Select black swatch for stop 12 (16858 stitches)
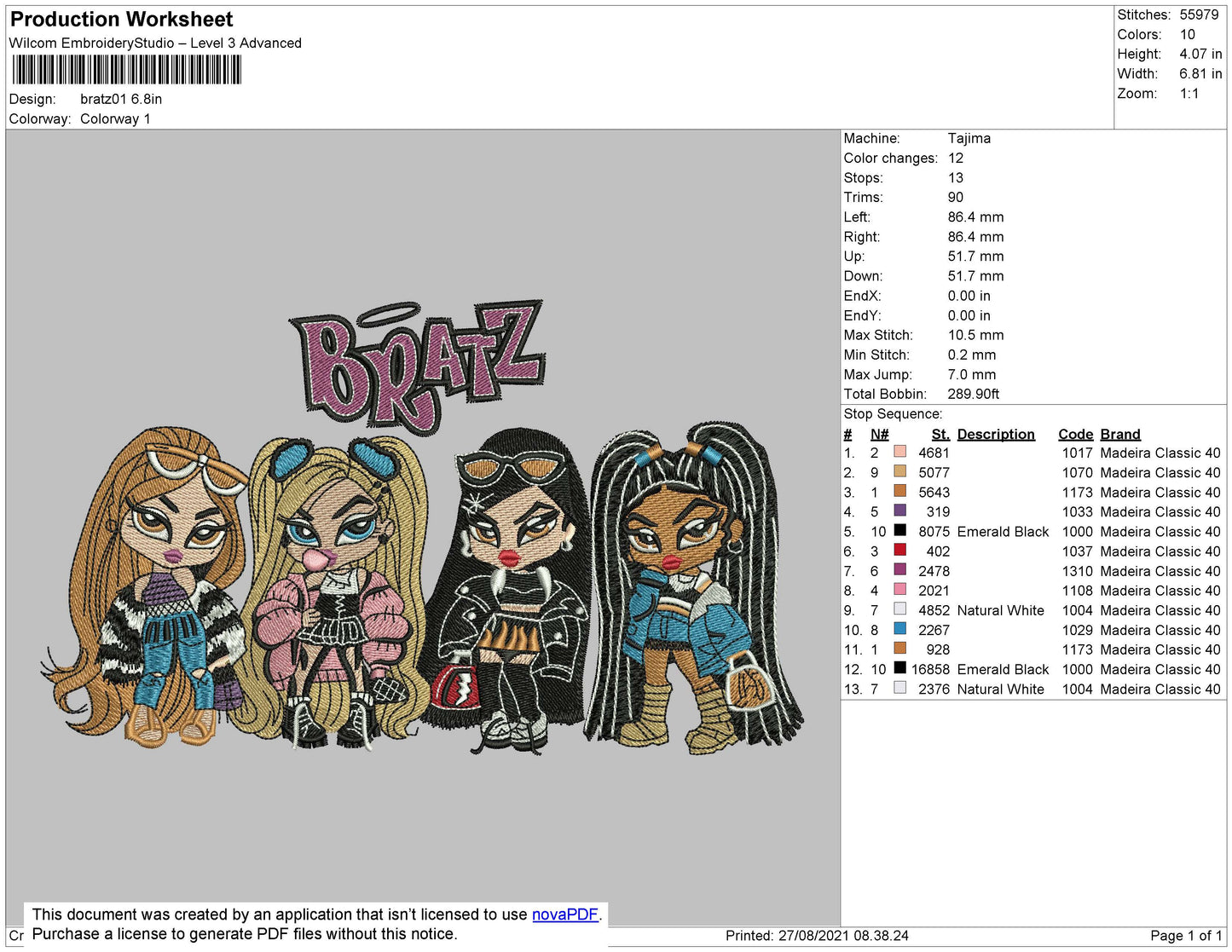1232x952 pixels. coord(899,668)
